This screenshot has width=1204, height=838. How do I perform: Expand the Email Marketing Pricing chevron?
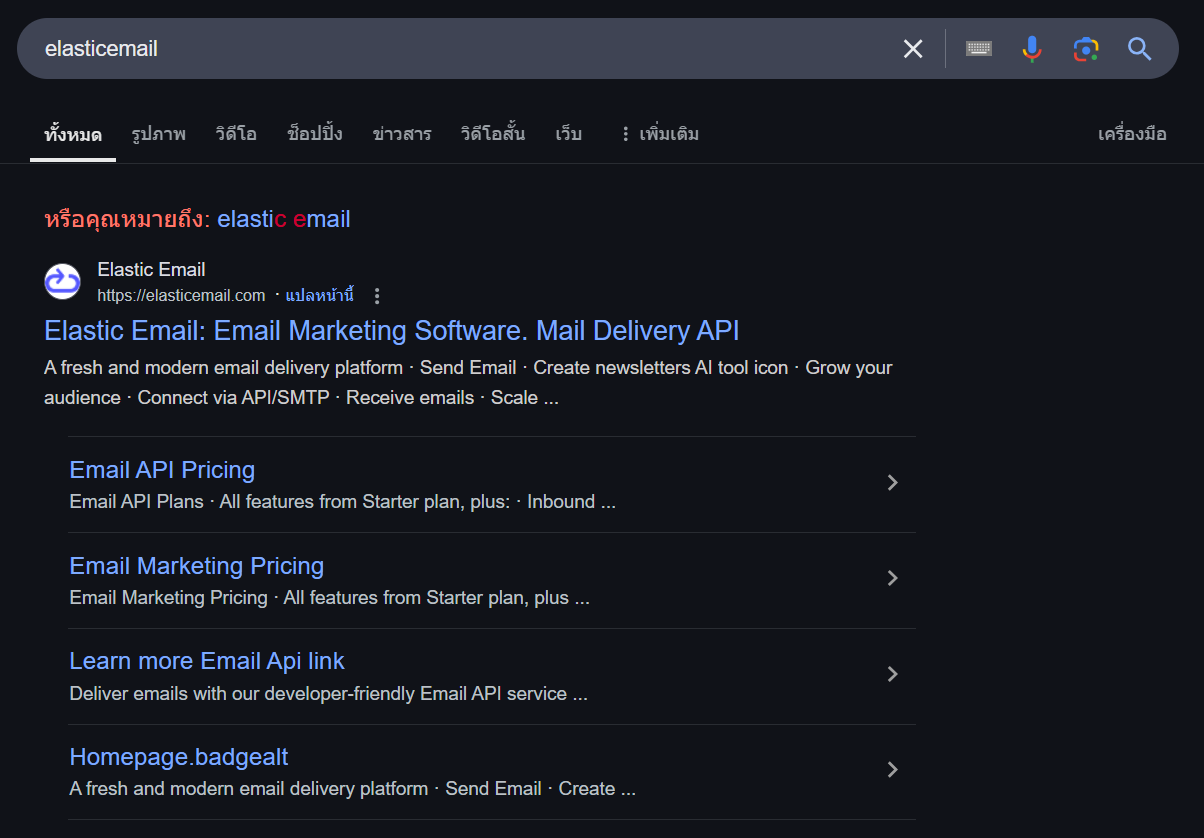tap(893, 579)
